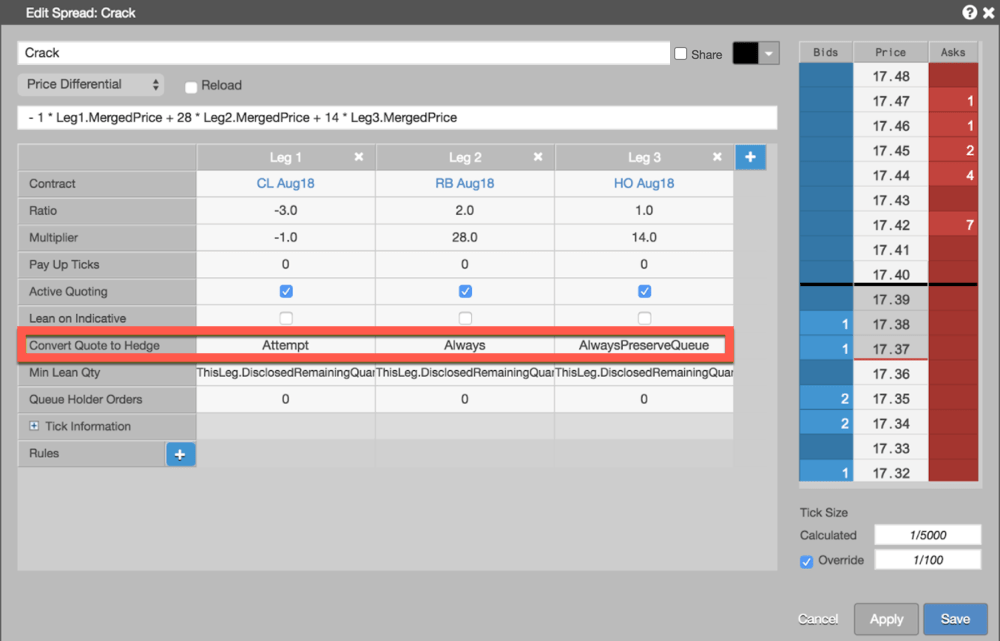Add a new leg with plus icon
1000x641 pixels.
(x=751, y=157)
